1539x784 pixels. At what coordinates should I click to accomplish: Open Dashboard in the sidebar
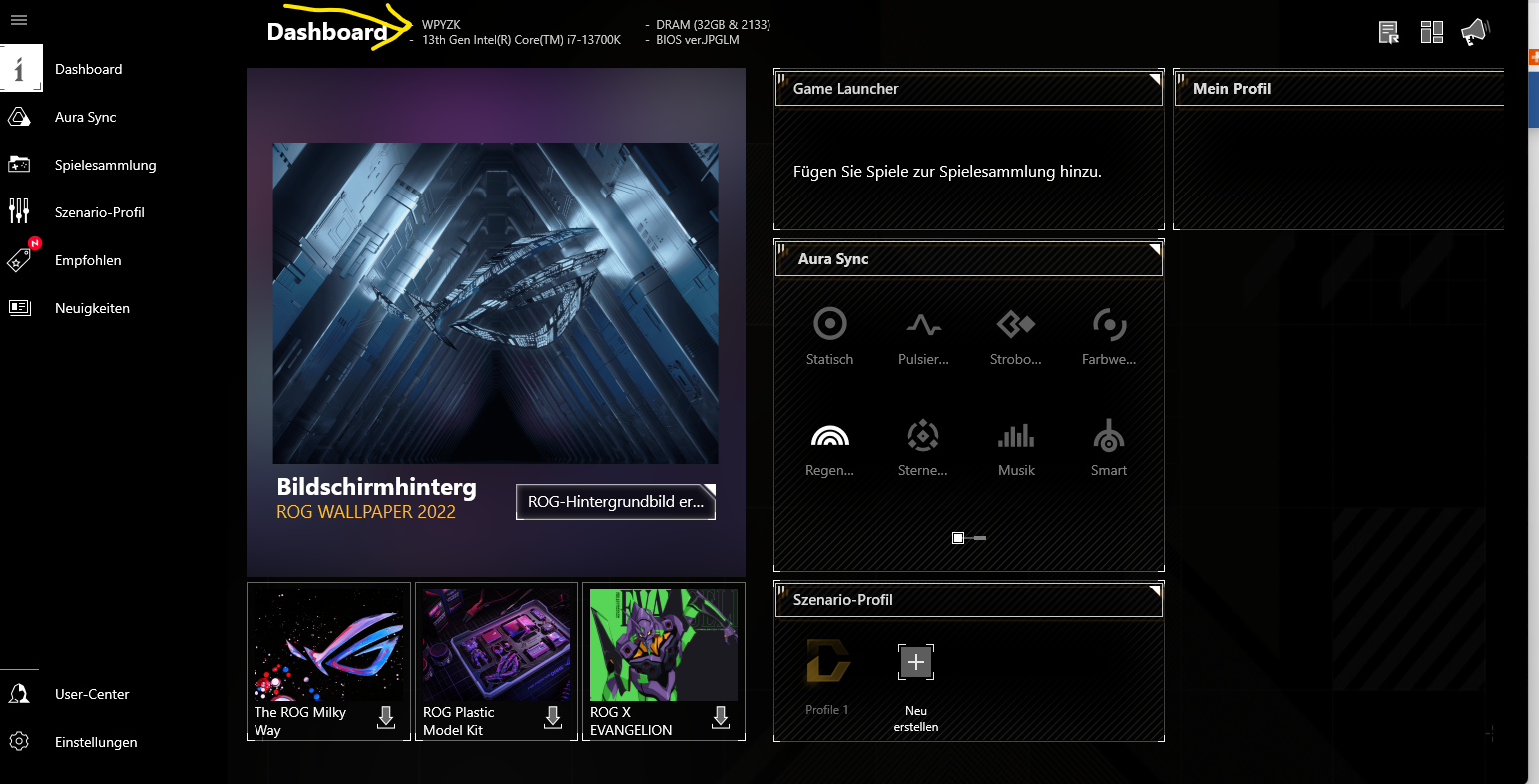click(x=89, y=69)
